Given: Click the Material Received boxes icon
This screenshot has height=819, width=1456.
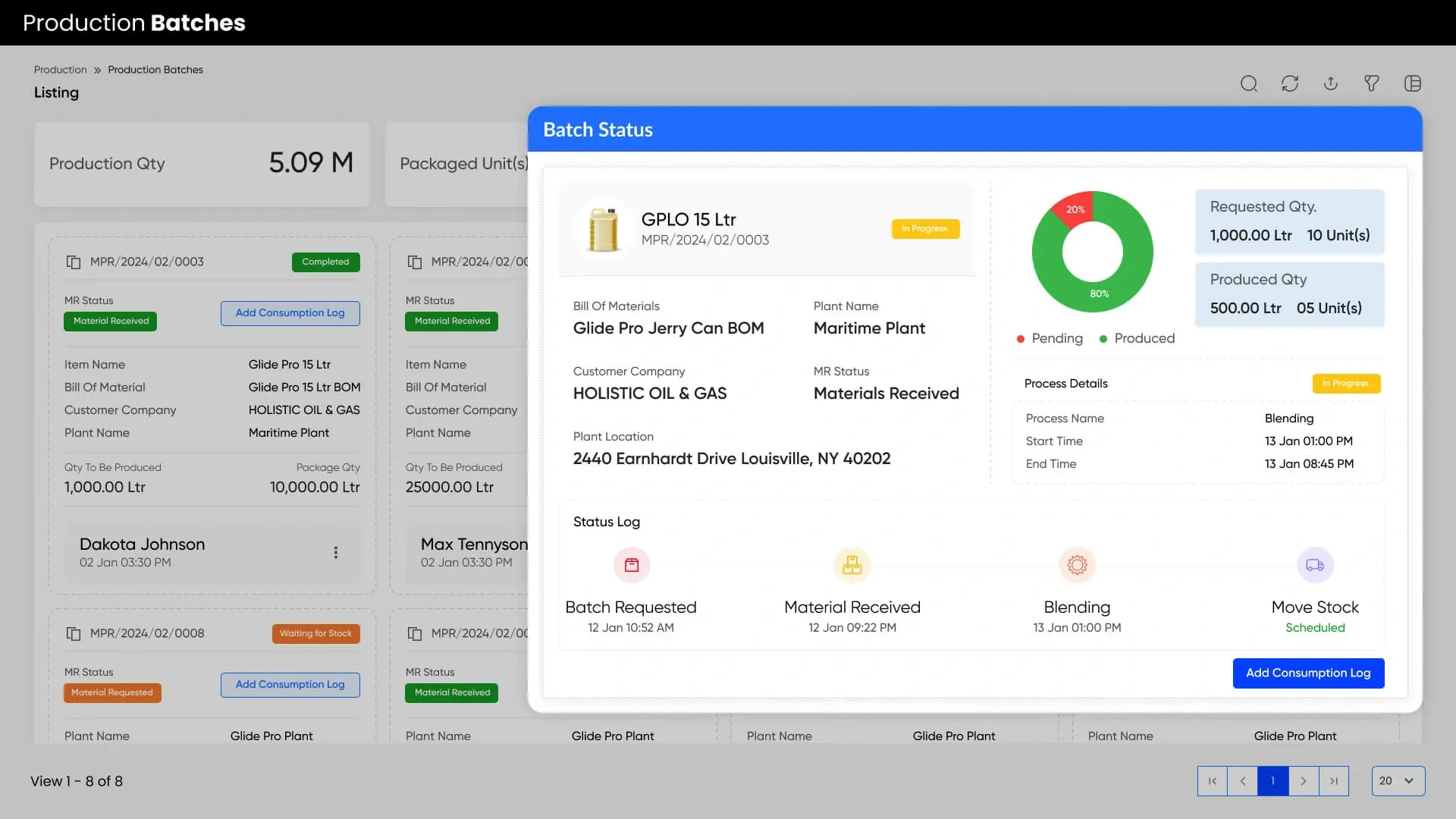Looking at the screenshot, I should [x=852, y=566].
